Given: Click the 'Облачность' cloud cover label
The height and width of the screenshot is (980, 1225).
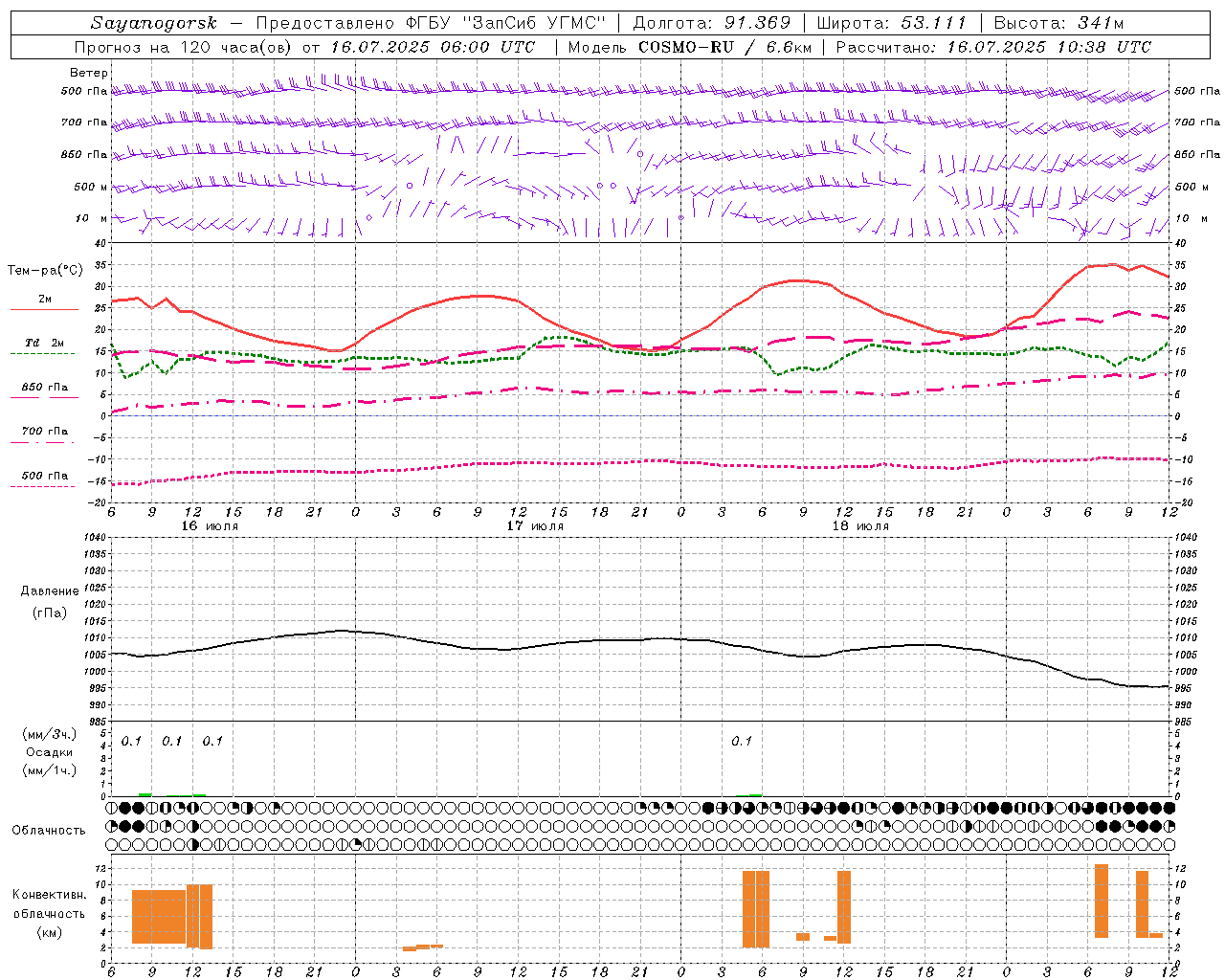Looking at the screenshot, I should tap(49, 830).
